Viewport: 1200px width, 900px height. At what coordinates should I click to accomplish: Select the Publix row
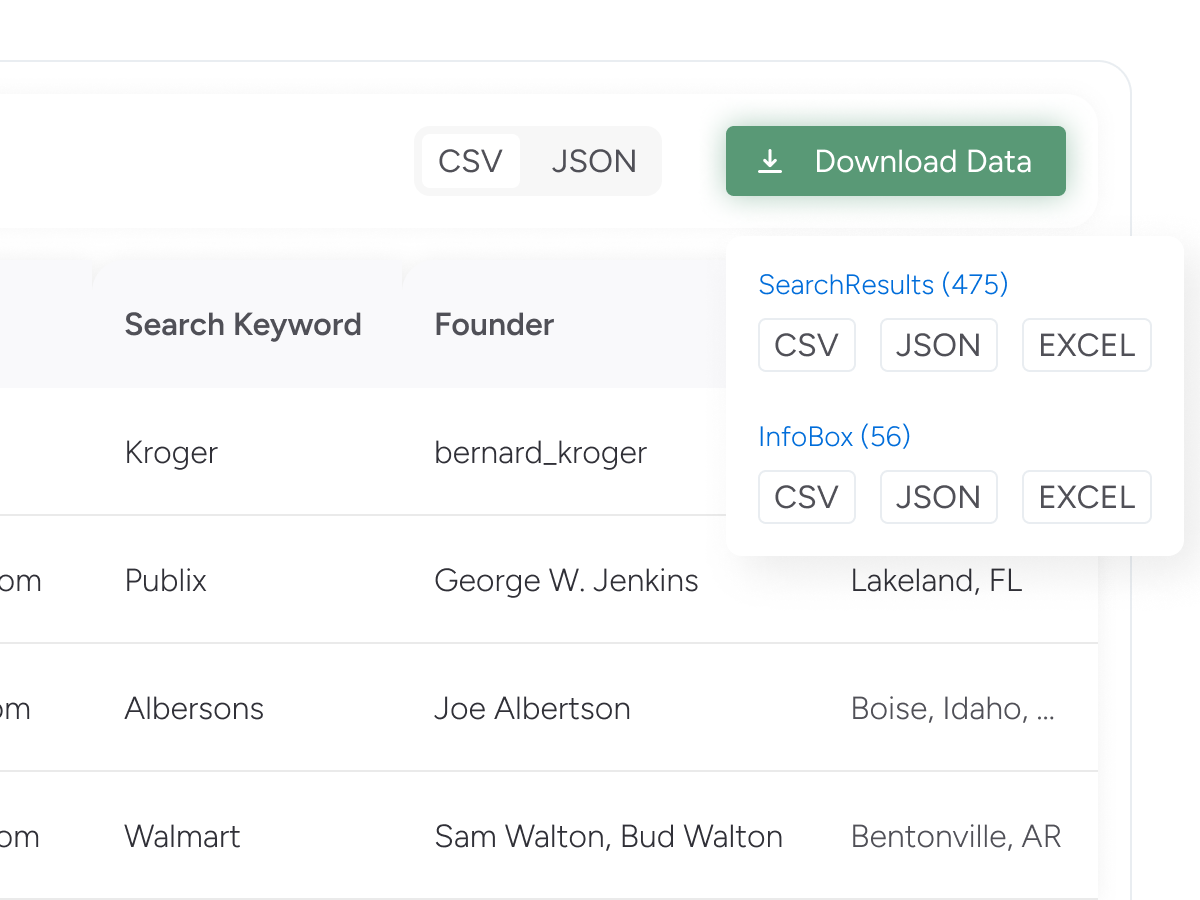[166, 581]
